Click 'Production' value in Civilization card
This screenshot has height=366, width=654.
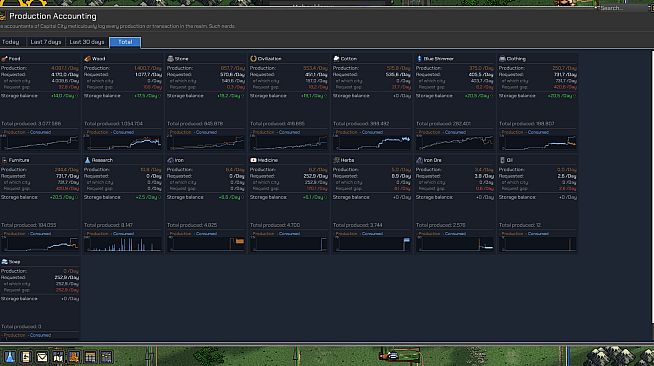click(315, 68)
